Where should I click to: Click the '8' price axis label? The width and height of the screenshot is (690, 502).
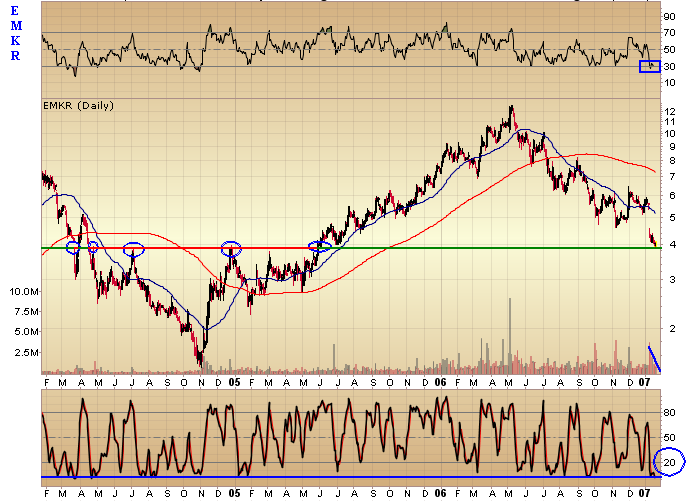click(672, 161)
